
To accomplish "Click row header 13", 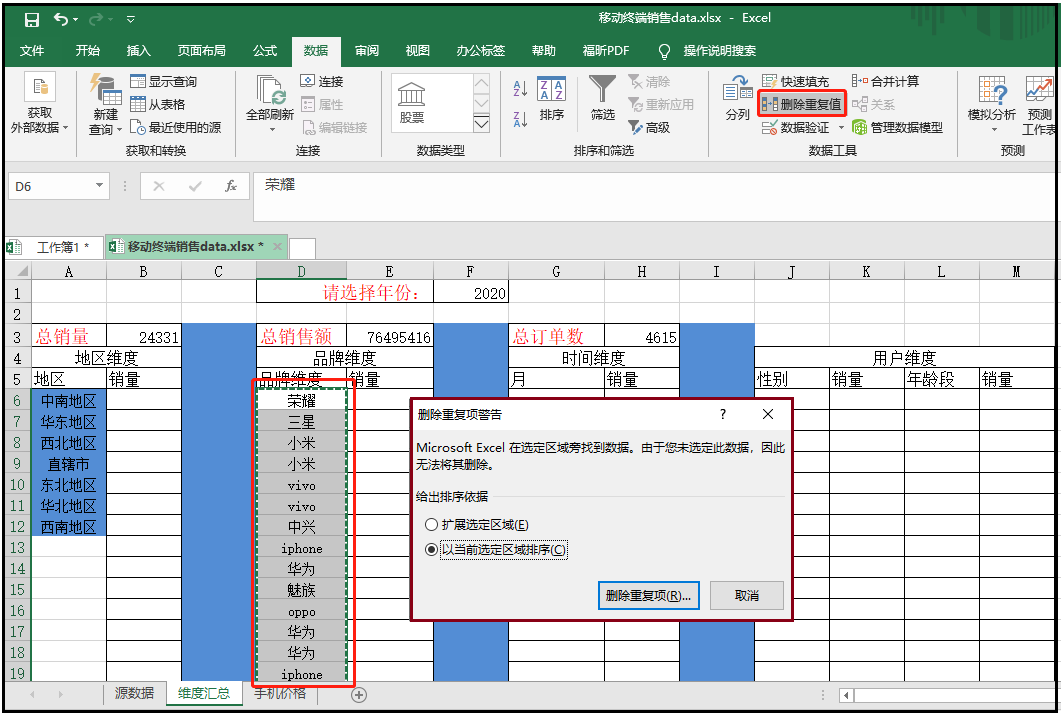I will coord(17,547).
